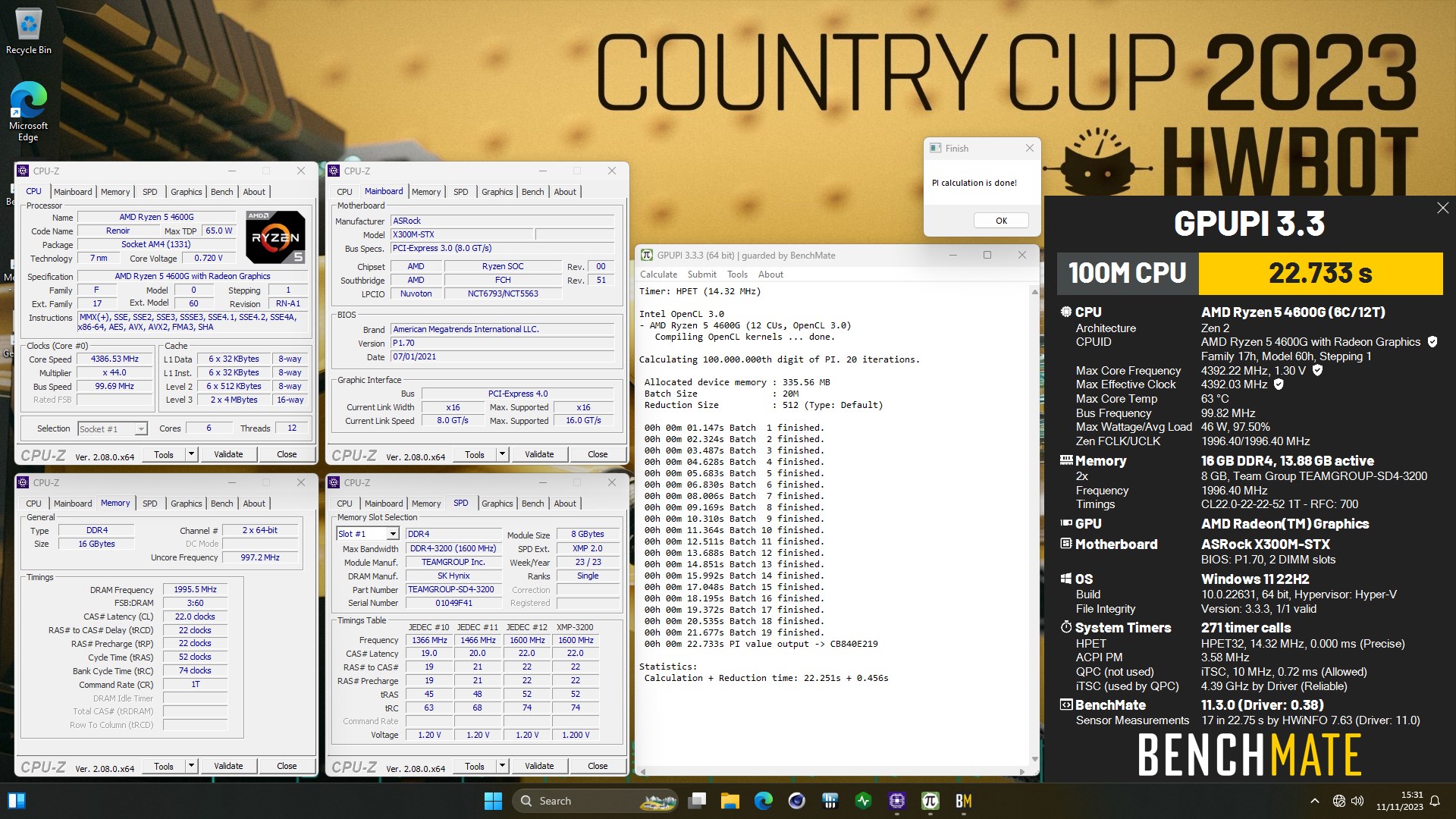The width and height of the screenshot is (1456, 819).
Task: Open the notification bell in the system tray
Action: pos(1435,801)
